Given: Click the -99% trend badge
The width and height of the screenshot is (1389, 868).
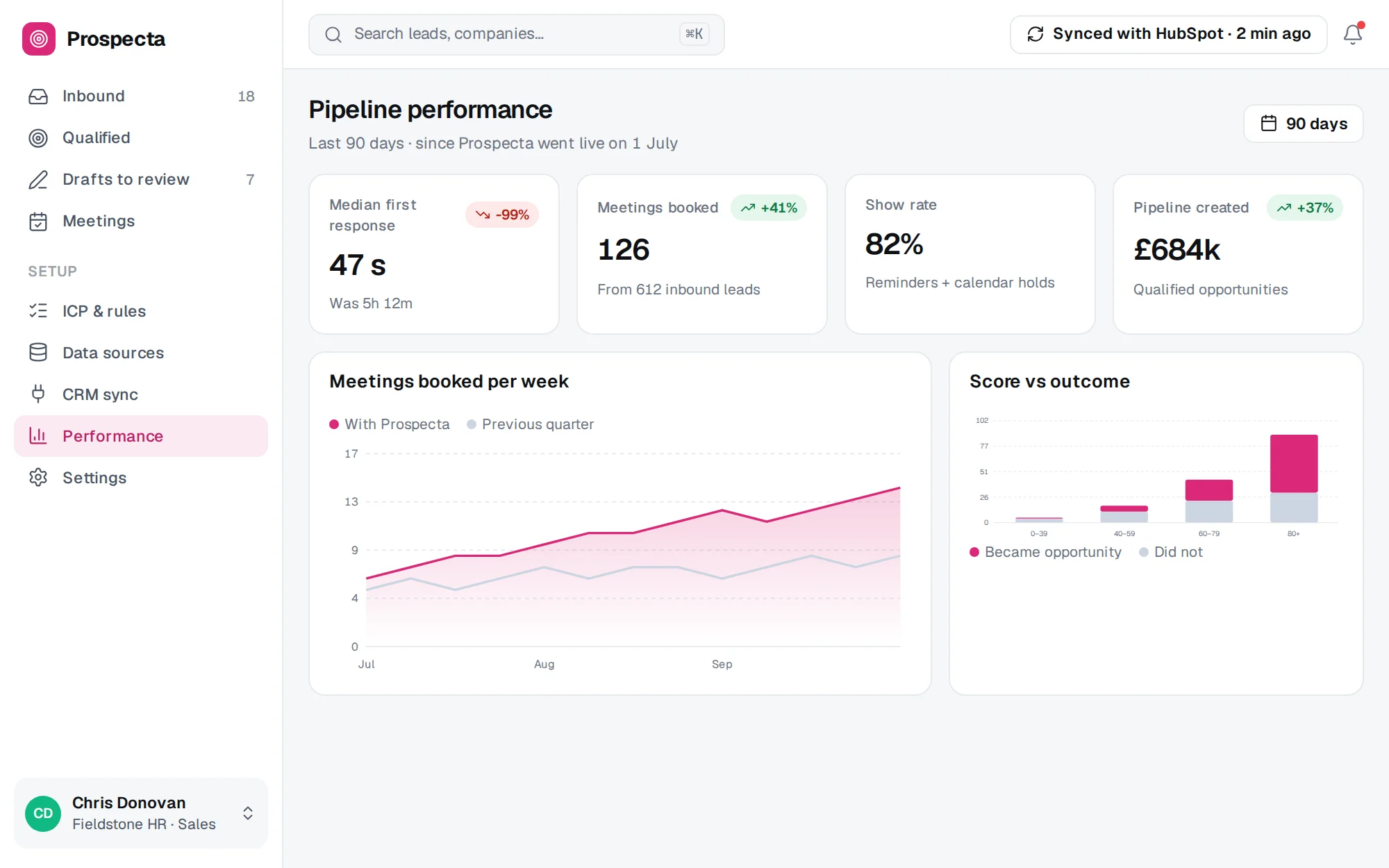Looking at the screenshot, I should point(502,215).
